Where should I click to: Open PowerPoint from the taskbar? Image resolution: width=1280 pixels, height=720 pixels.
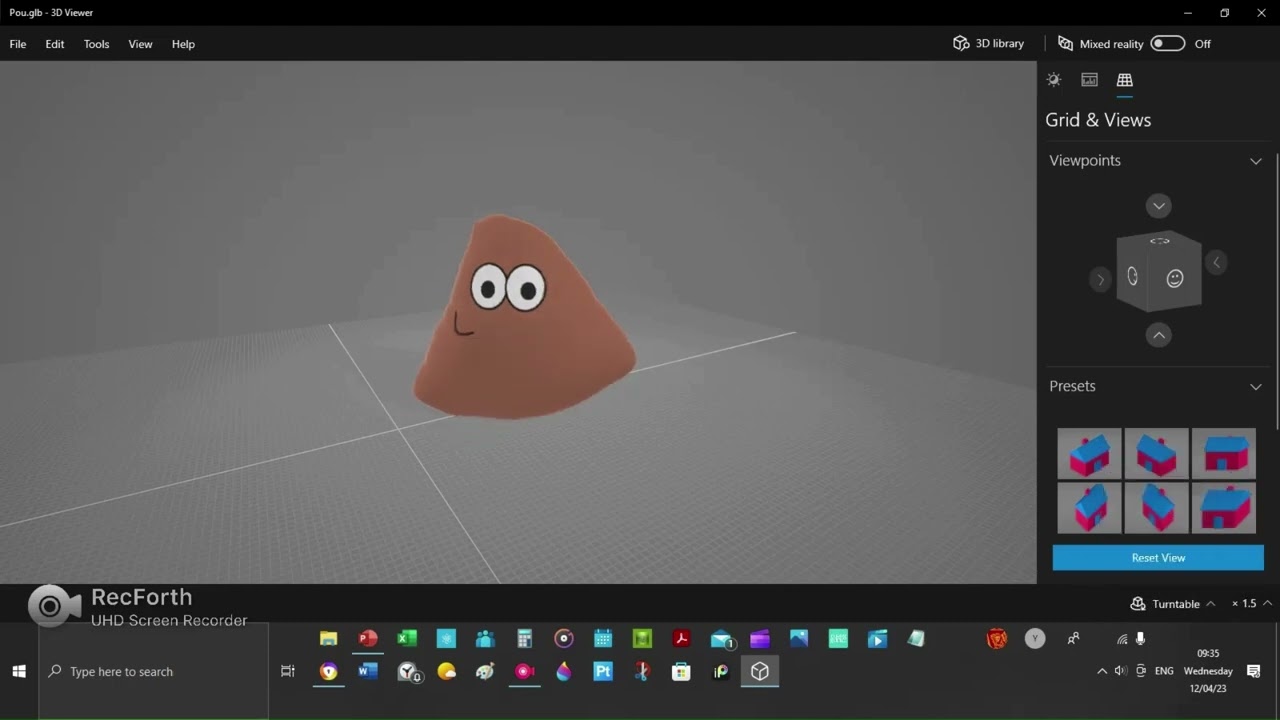(x=368, y=639)
